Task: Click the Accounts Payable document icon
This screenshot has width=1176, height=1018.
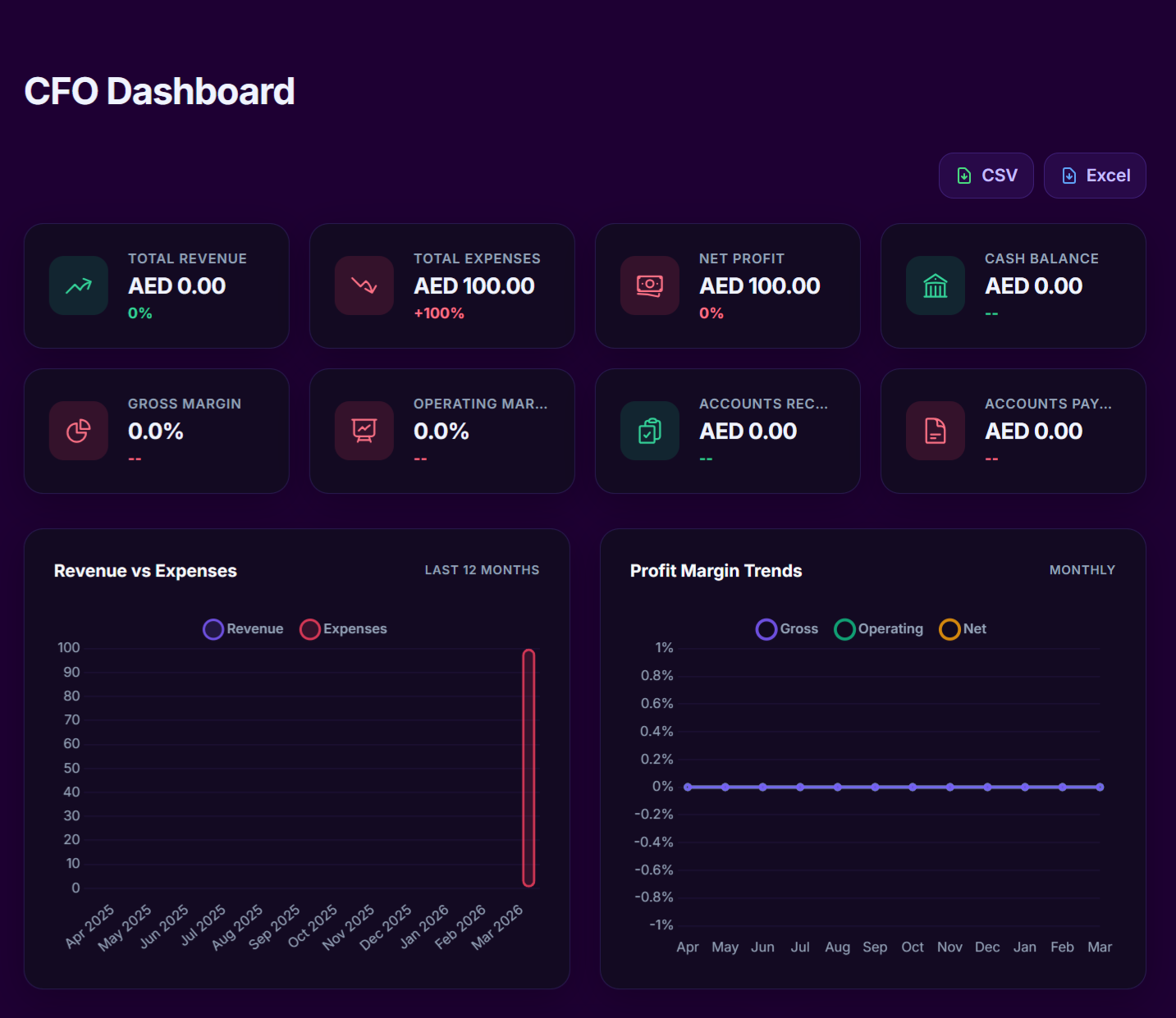Action: click(x=935, y=431)
